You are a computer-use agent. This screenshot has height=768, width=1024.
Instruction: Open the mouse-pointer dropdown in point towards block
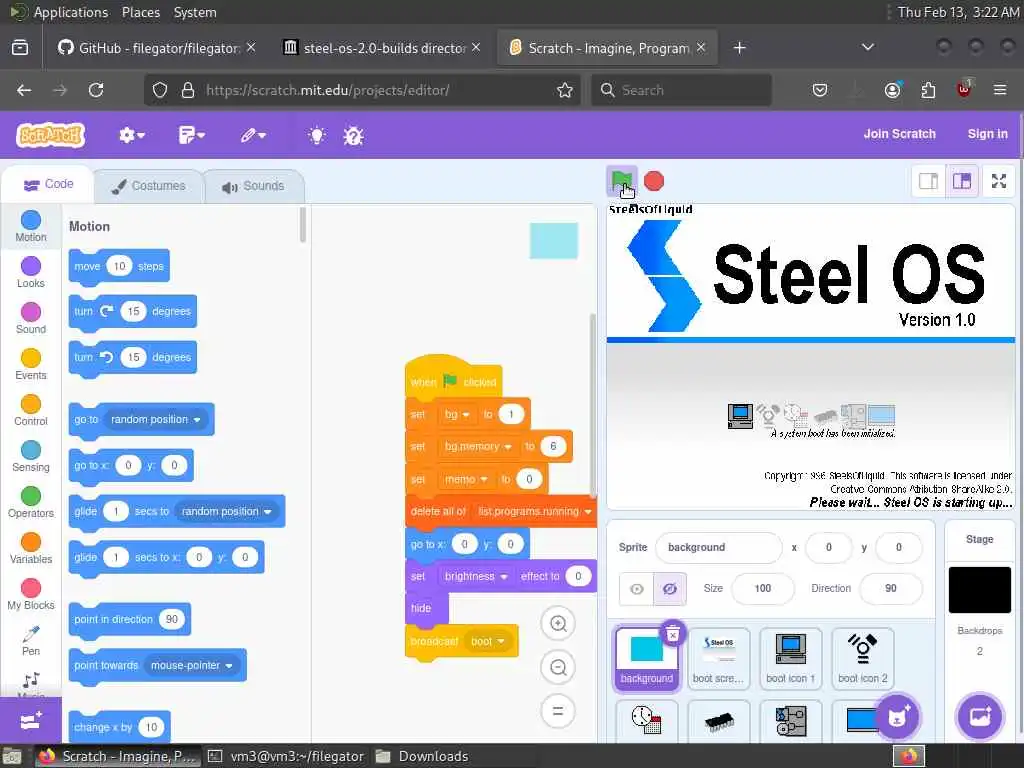tap(191, 665)
